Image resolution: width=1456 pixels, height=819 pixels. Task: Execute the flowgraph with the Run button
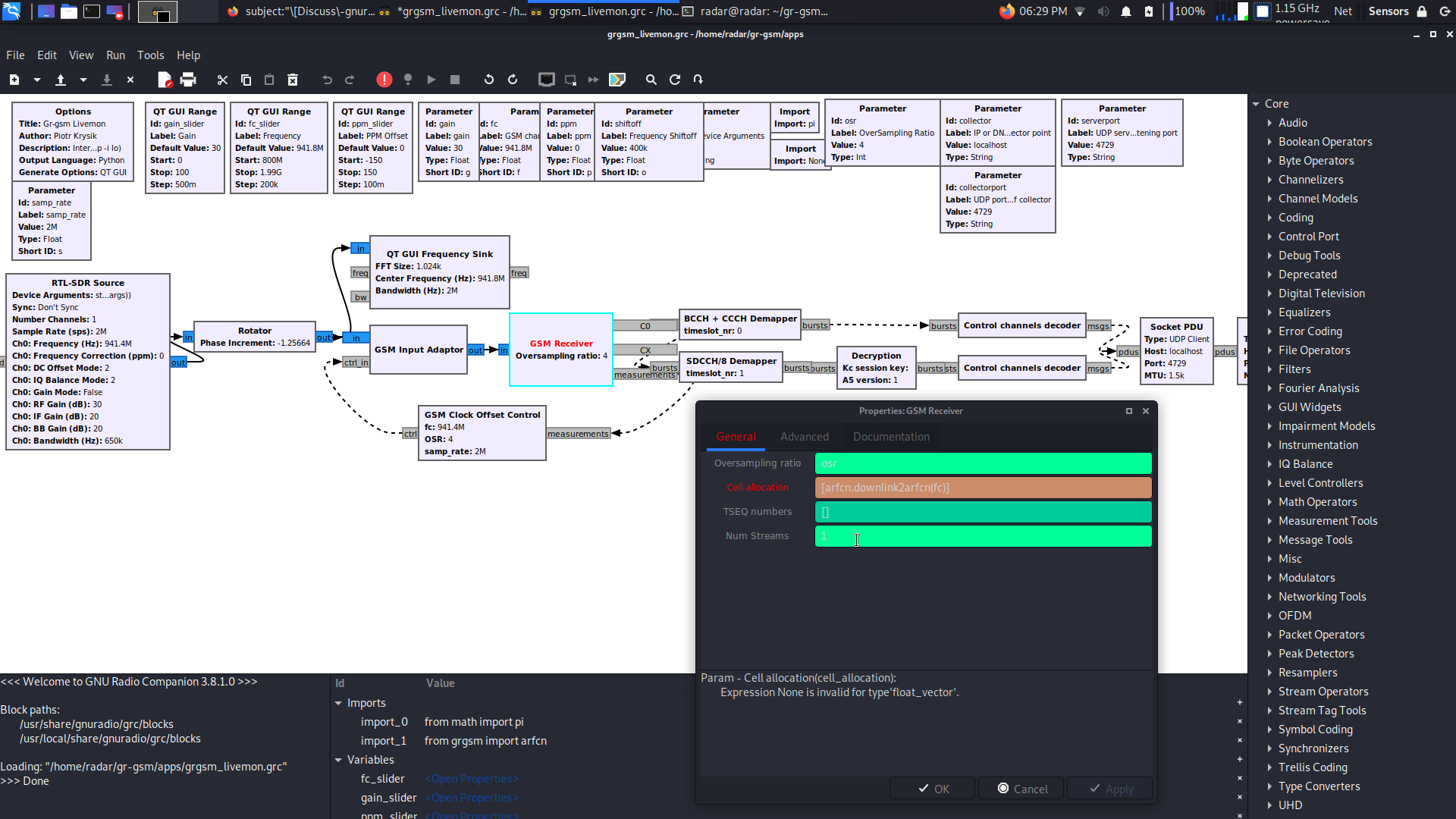coord(431,80)
